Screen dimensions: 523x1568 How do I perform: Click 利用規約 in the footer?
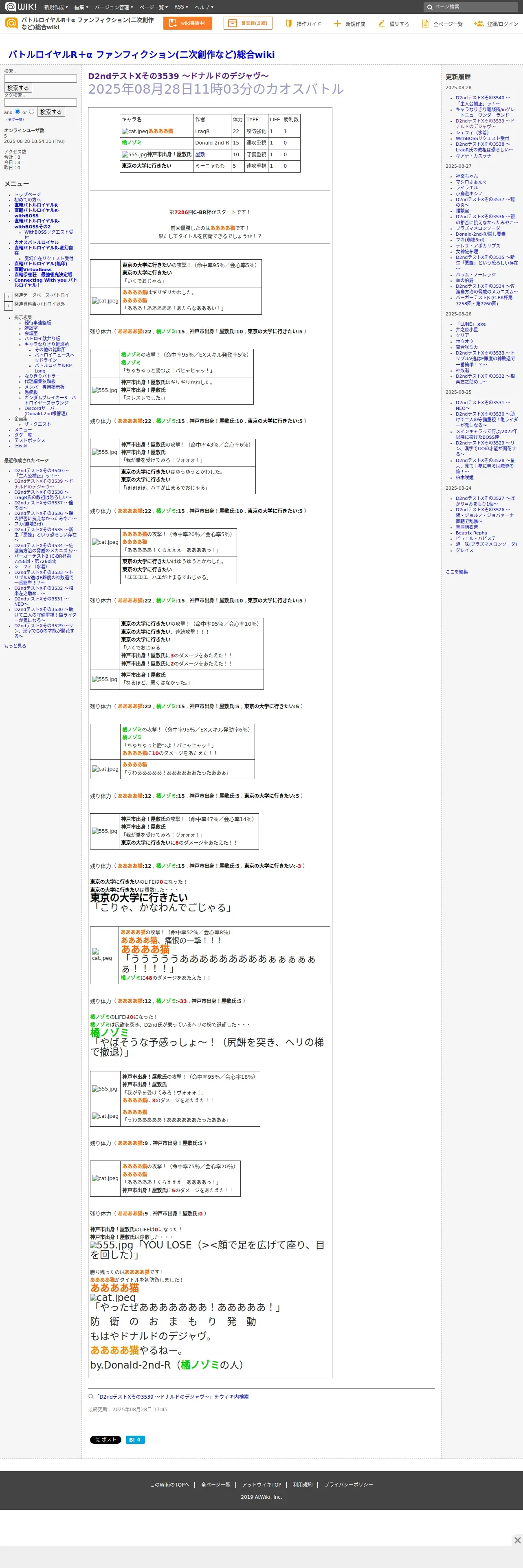[x=303, y=1485]
